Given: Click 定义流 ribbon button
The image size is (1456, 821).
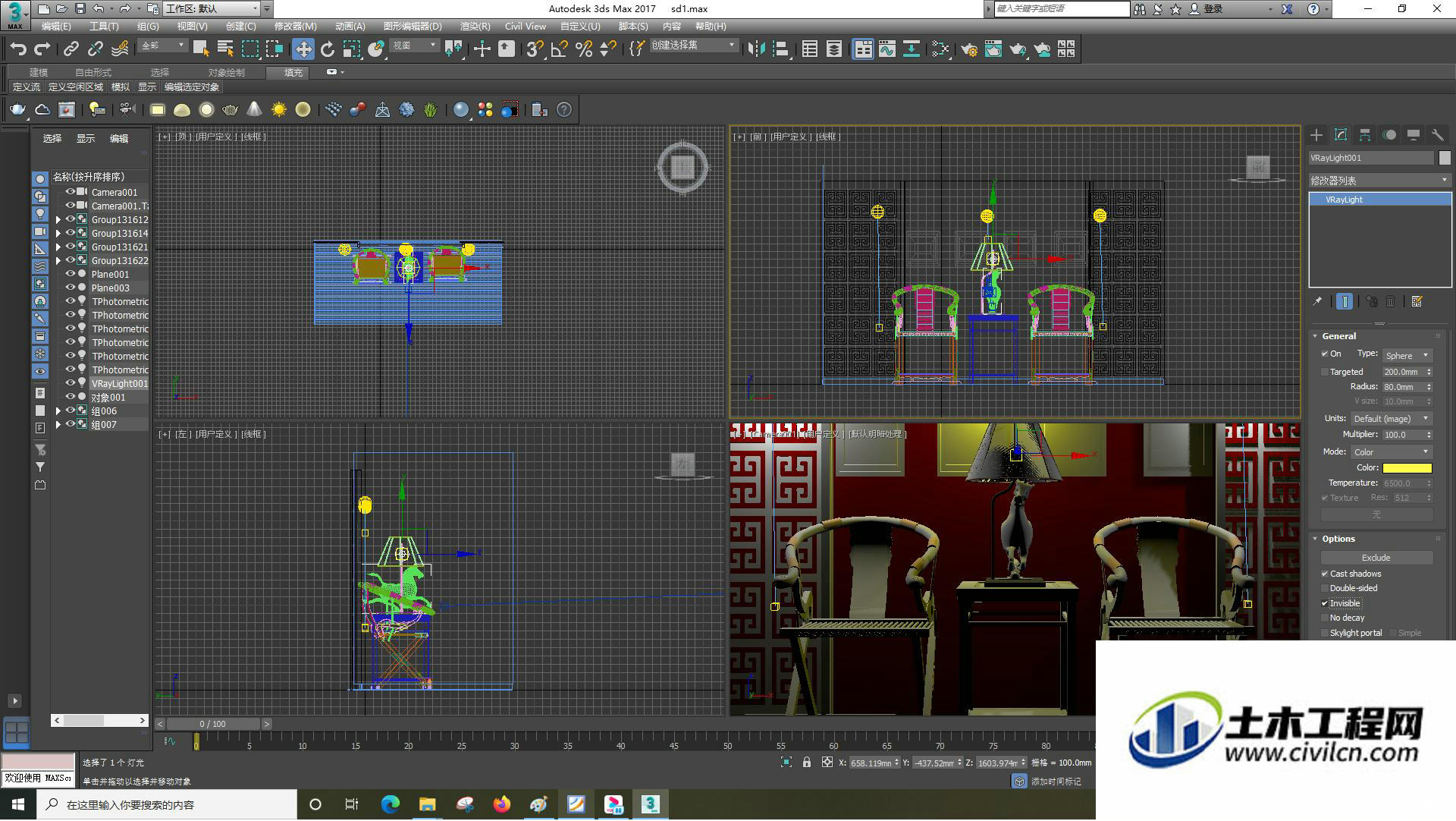Looking at the screenshot, I should (27, 87).
